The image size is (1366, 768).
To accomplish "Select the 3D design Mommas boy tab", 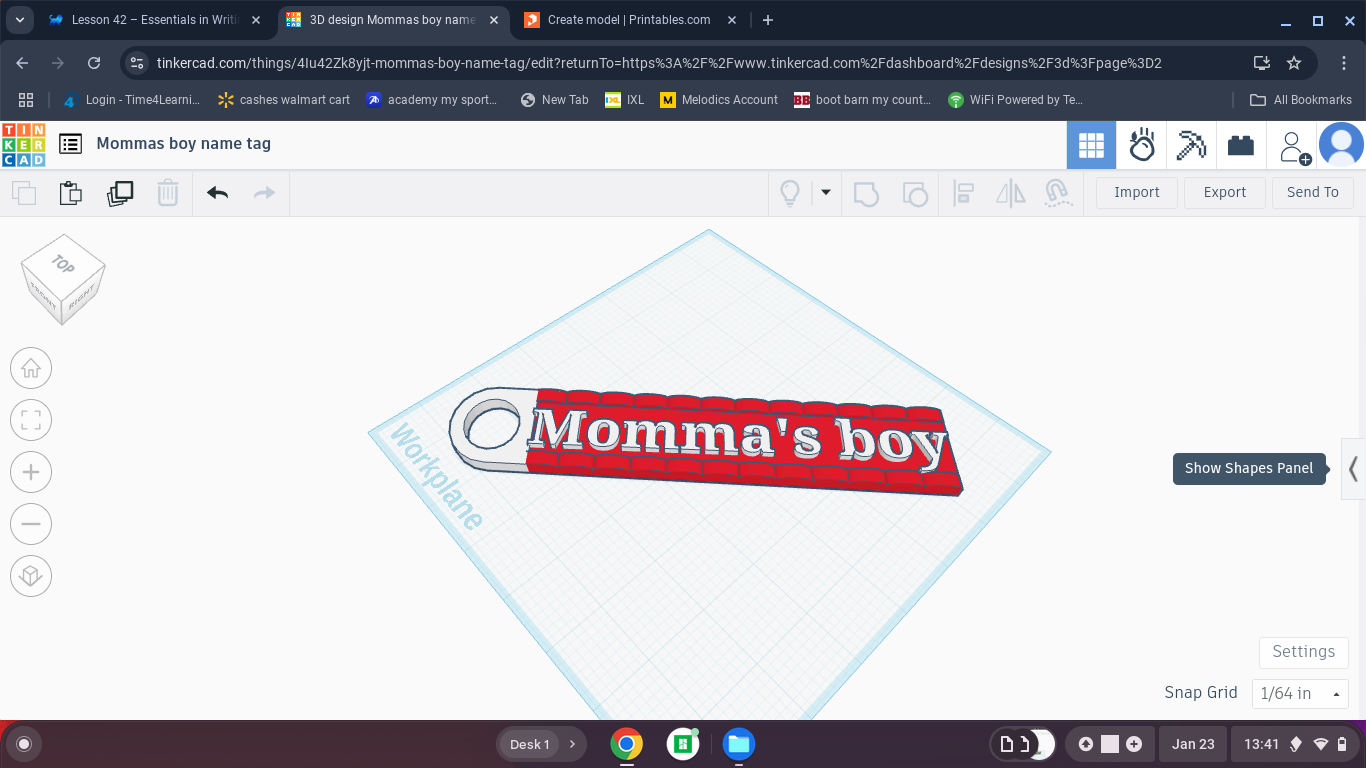I will point(393,19).
